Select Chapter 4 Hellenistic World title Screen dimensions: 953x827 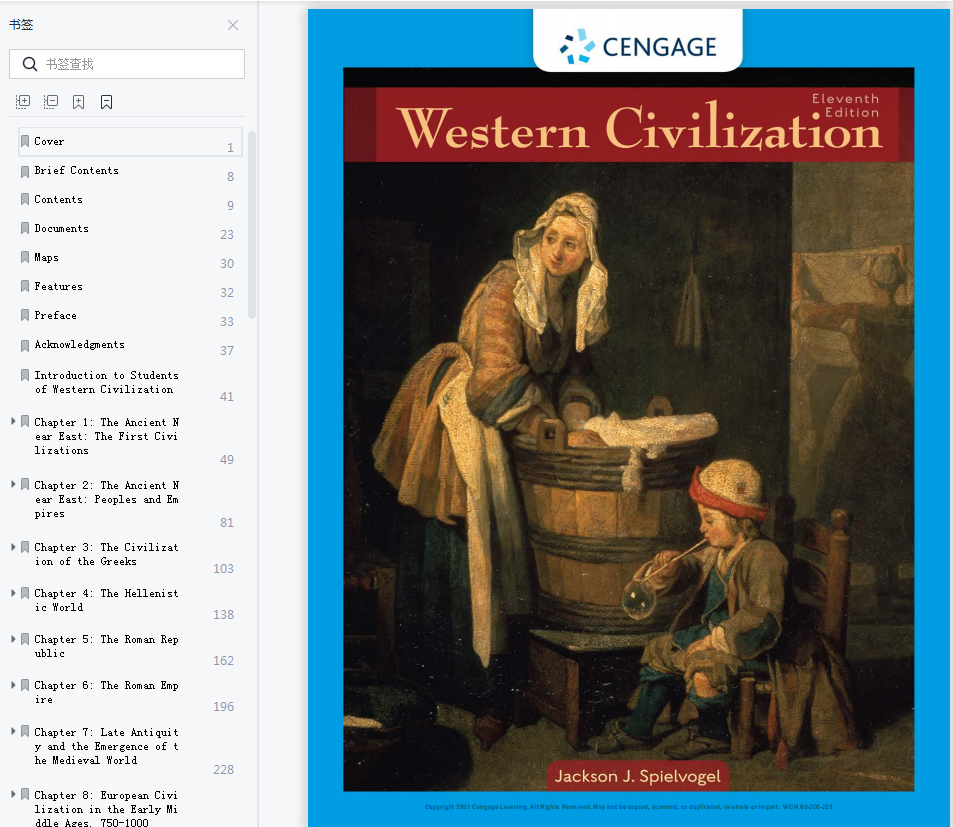click(106, 600)
